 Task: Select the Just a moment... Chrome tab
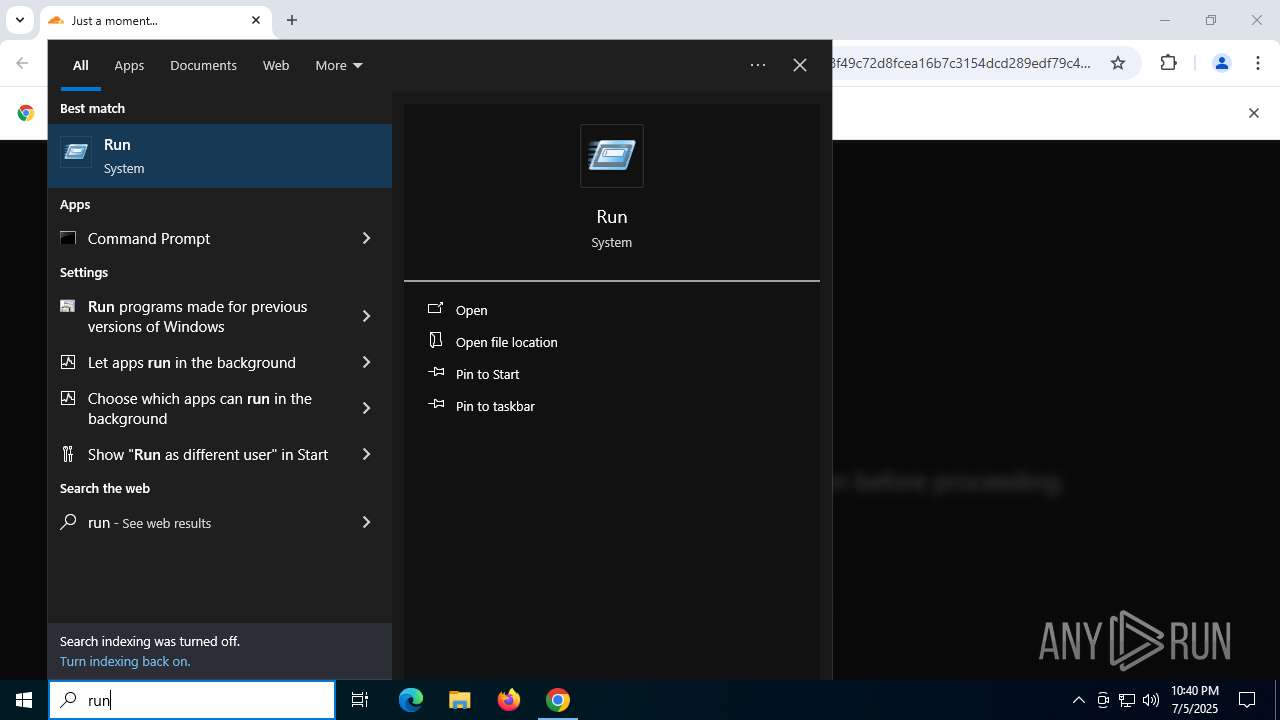[x=145, y=20]
